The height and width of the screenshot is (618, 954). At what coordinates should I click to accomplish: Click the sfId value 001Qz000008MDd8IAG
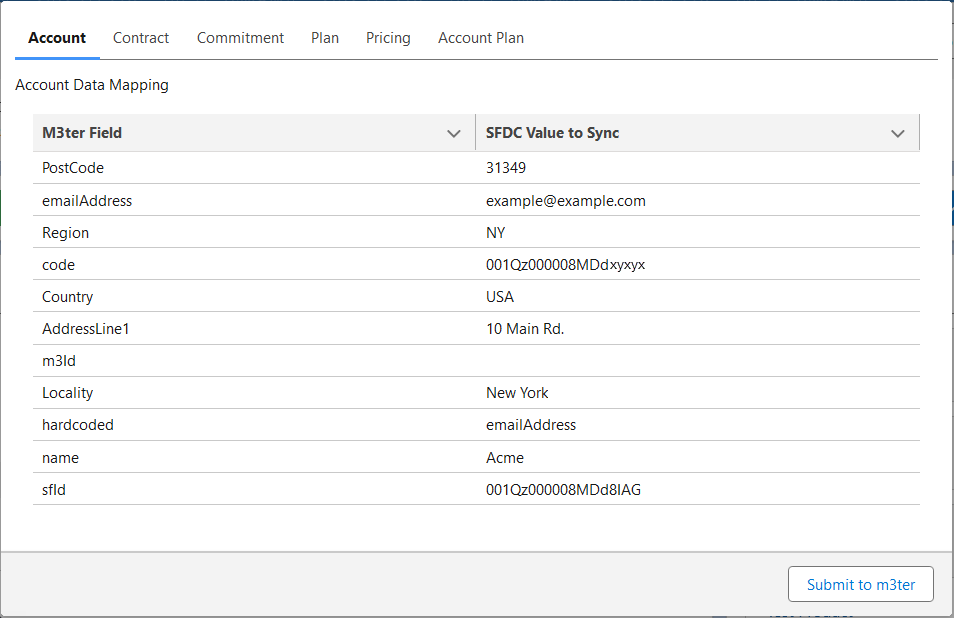coord(563,490)
